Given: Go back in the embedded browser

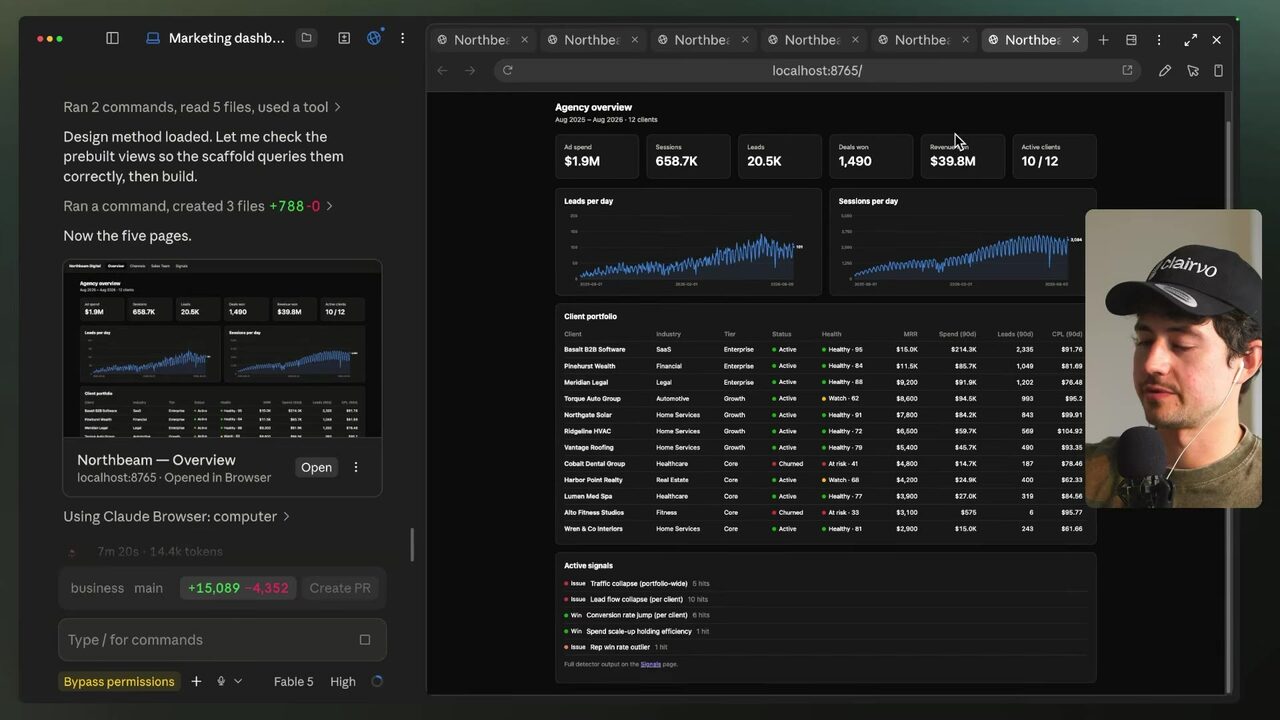Looking at the screenshot, I should 442,70.
